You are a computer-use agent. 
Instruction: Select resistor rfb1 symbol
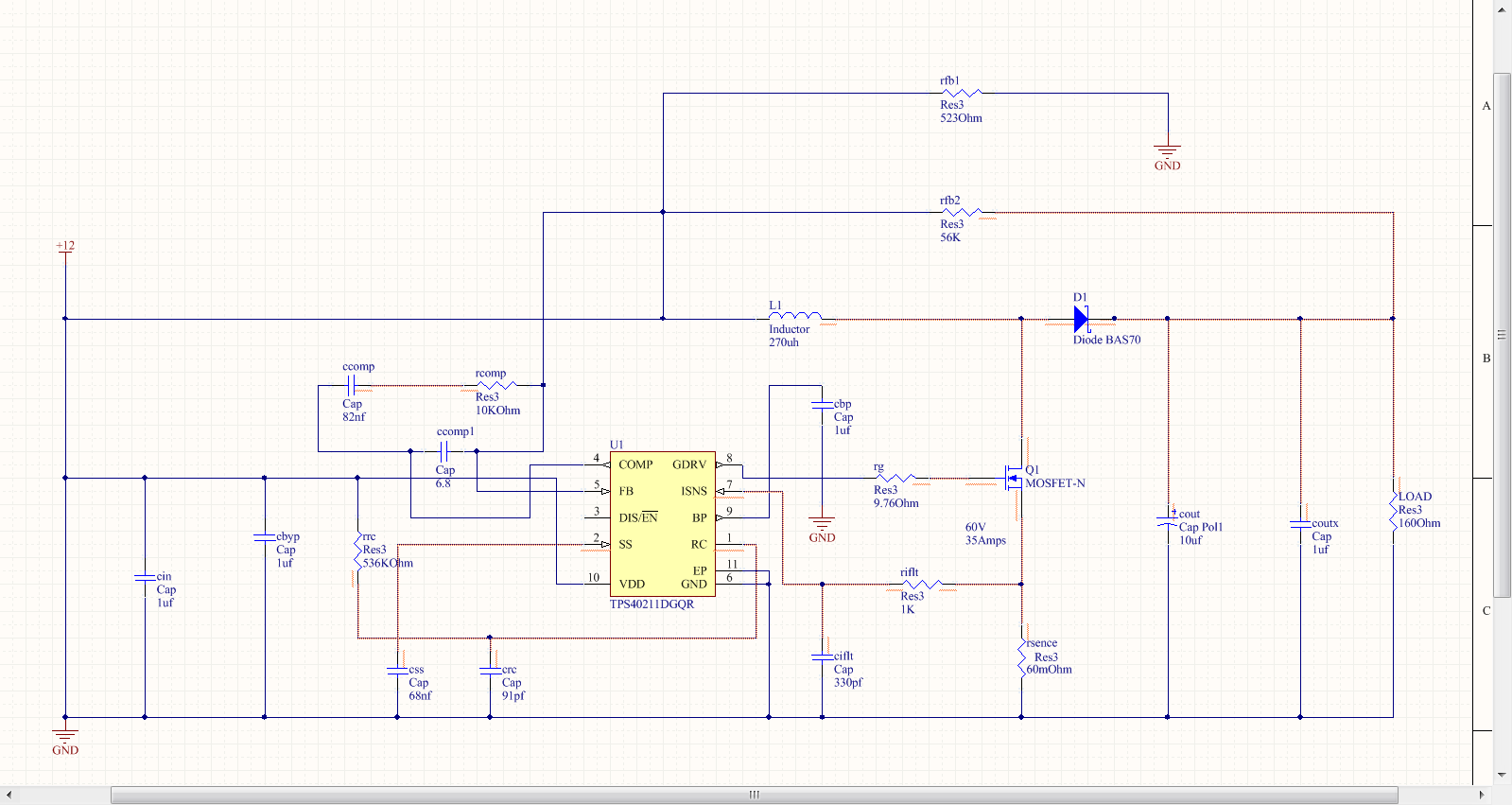pos(963,93)
